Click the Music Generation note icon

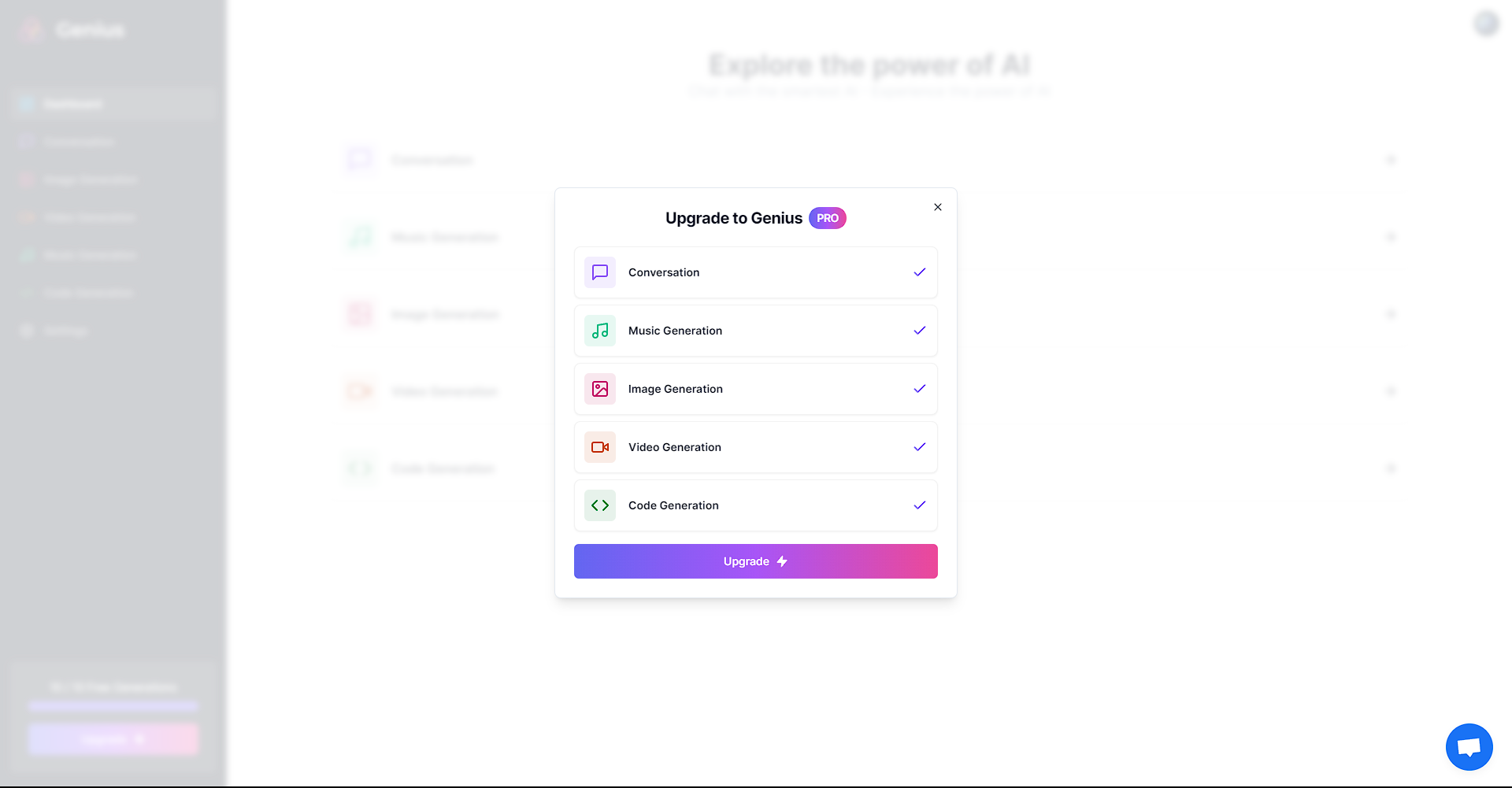[599, 331]
